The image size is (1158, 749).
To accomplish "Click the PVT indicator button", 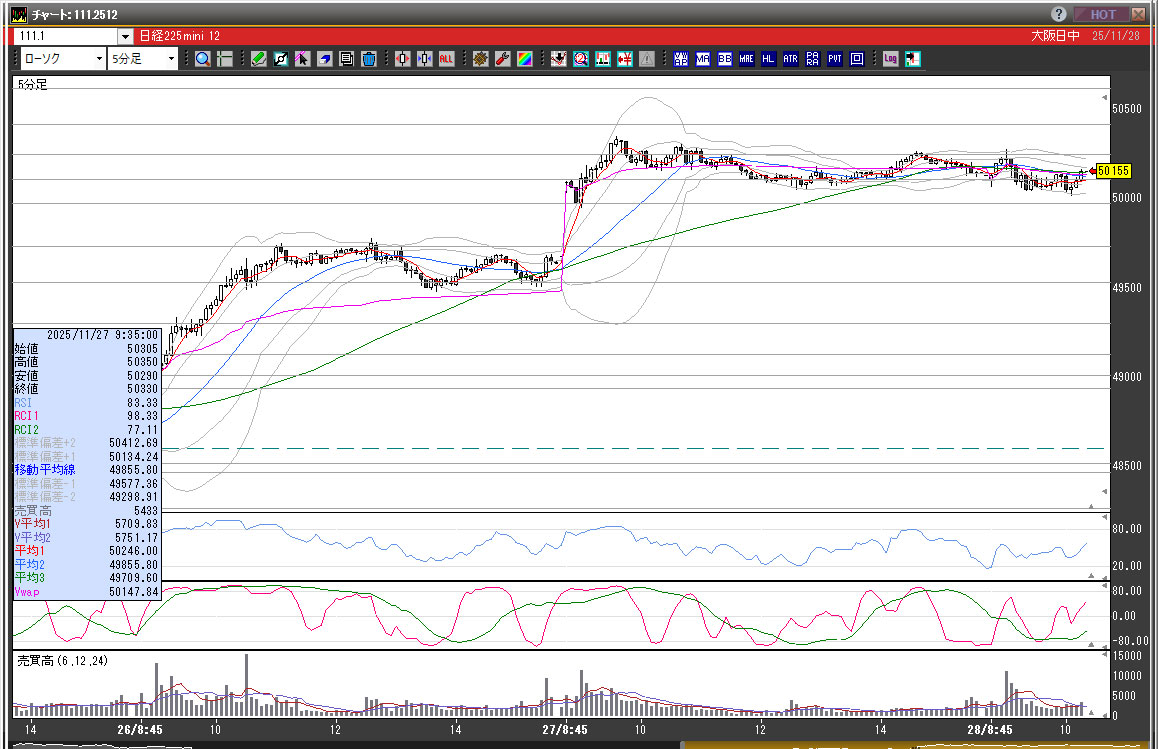I will point(834,59).
